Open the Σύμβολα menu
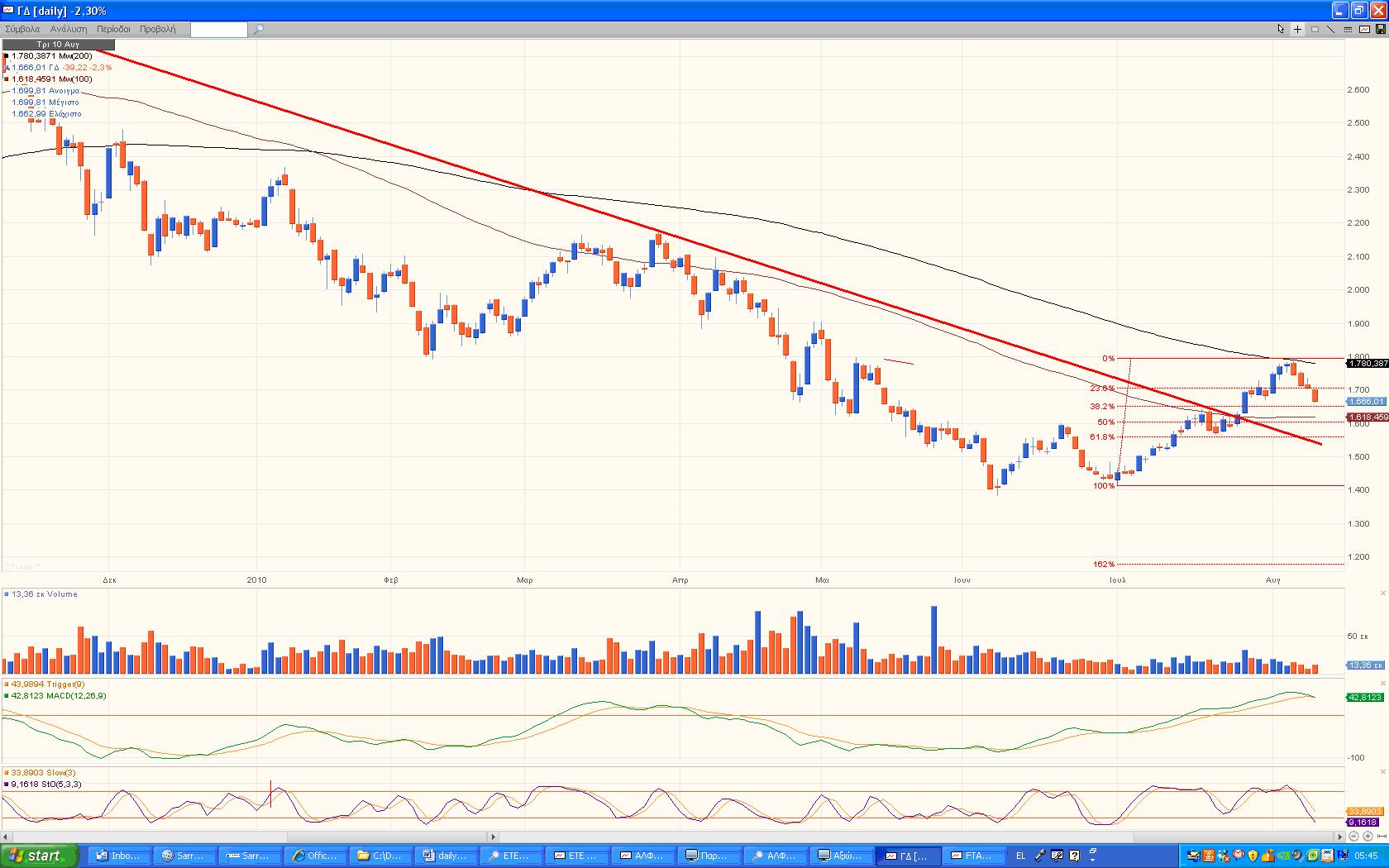The image size is (1389, 868). (22, 29)
